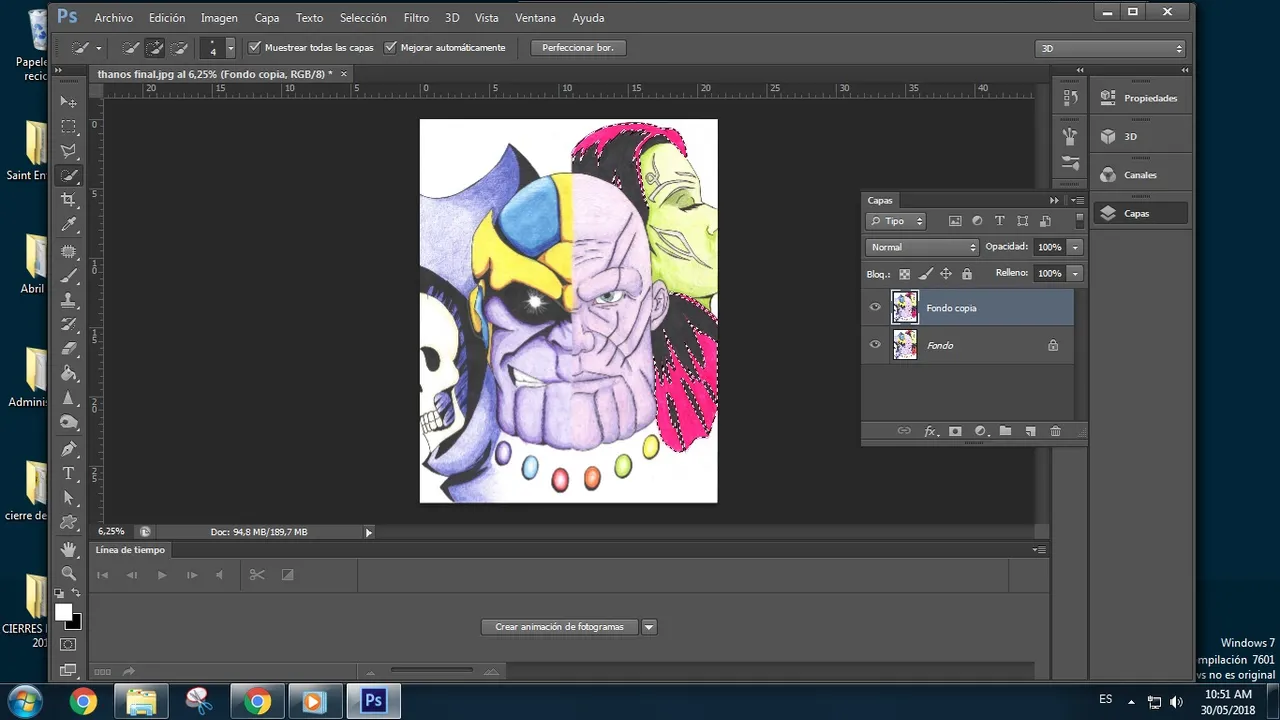1280x720 pixels.
Task: Select the Crop tool
Action: (68, 200)
